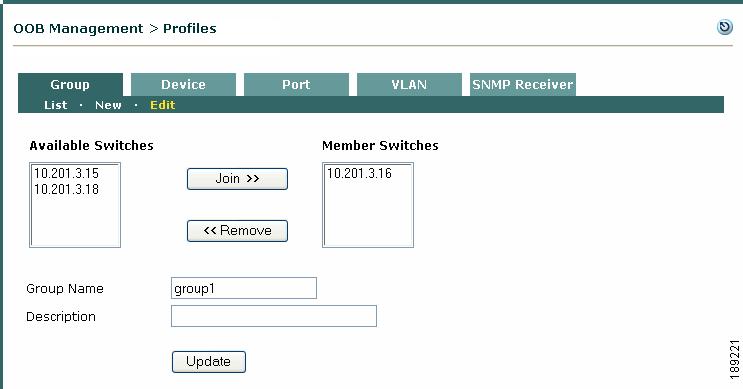Image resolution: width=743 pixels, height=389 pixels.
Task: Click the << Remove button
Action: pos(237,231)
